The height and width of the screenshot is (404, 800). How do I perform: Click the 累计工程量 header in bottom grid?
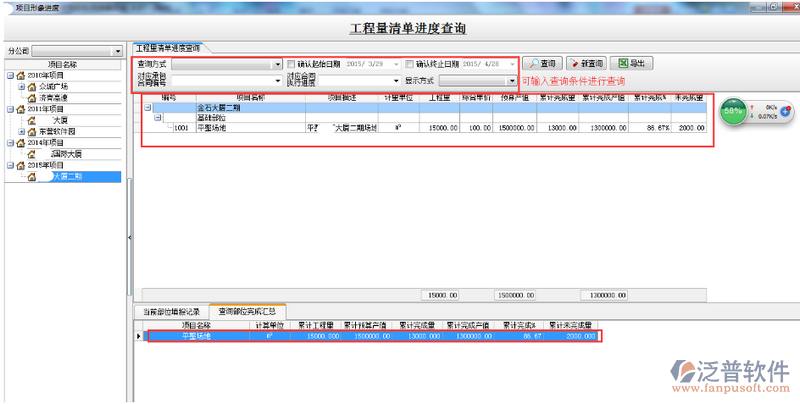tap(316, 325)
